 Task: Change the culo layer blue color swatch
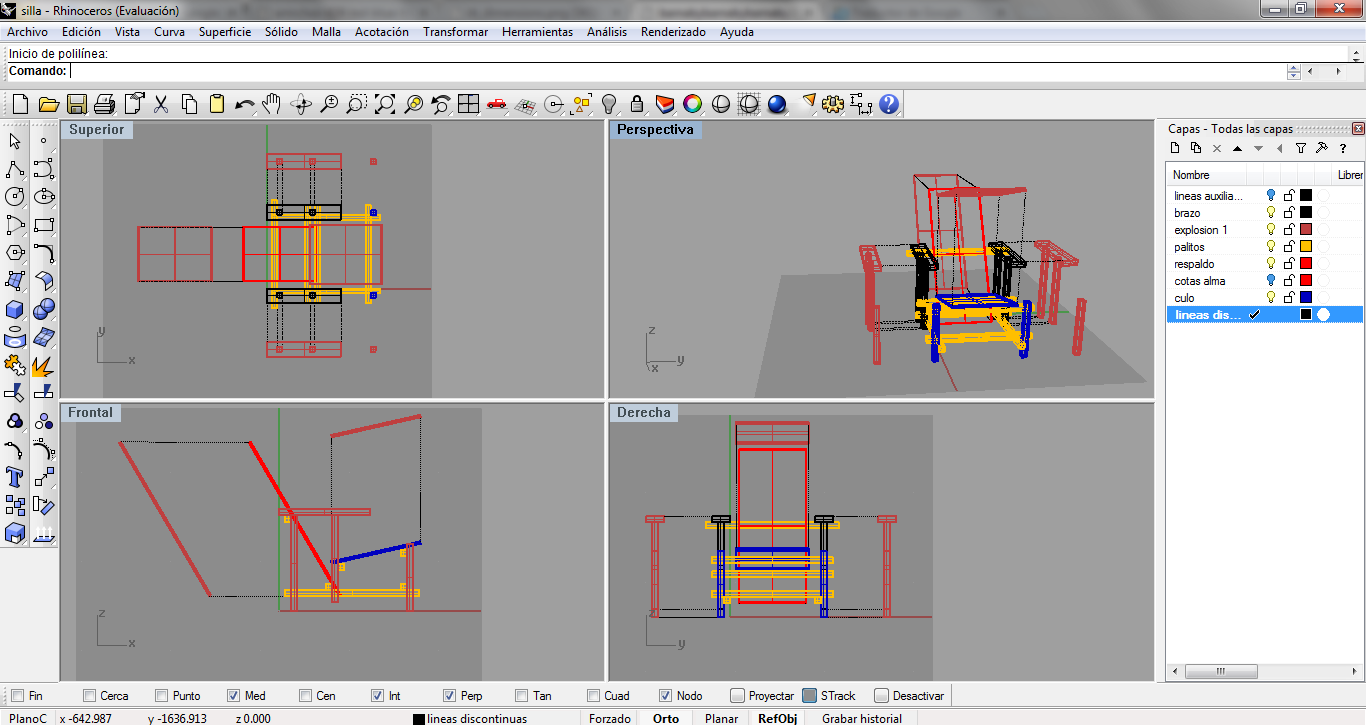tap(1305, 298)
